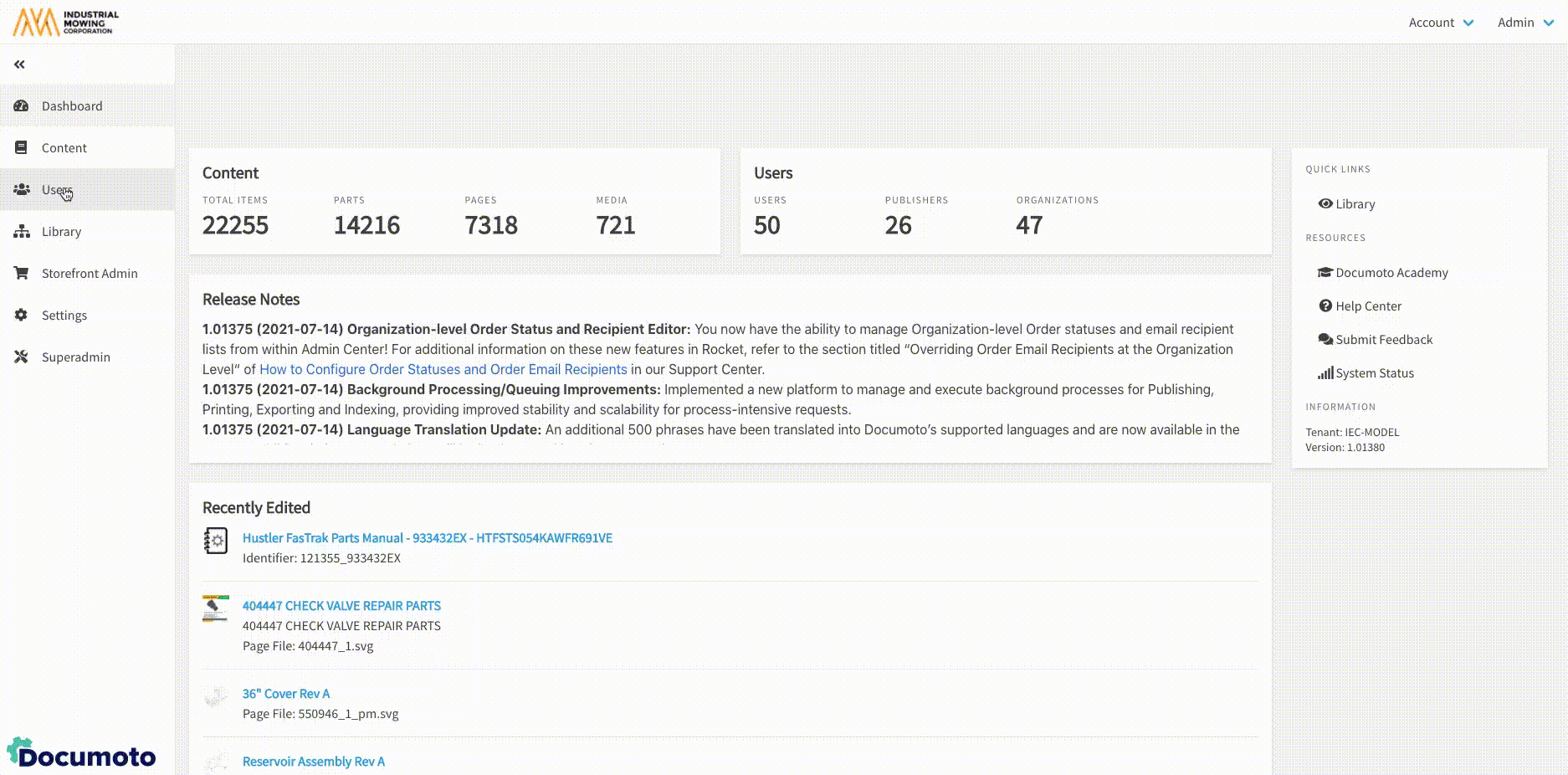Screen dimensions: 1568x775
Task: Click the Dashboard gauge icon
Action: click(x=22, y=106)
